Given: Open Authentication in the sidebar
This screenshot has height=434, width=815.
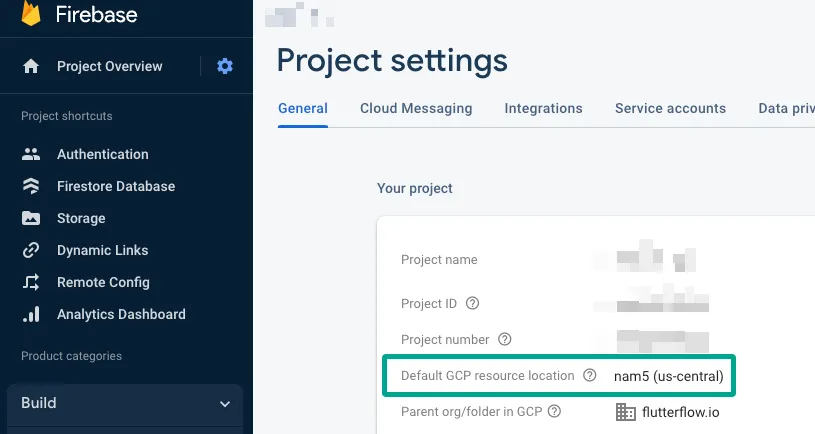Looking at the screenshot, I should point(103,154).
